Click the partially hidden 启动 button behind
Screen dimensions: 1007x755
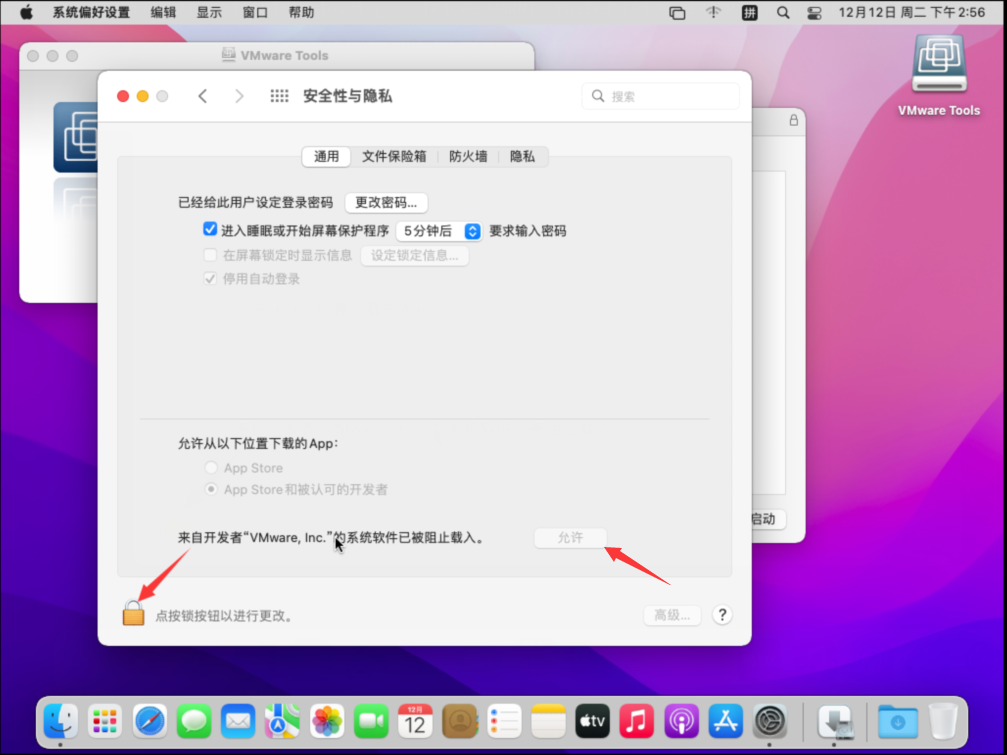pyautogui.click(x=768, y=519)
